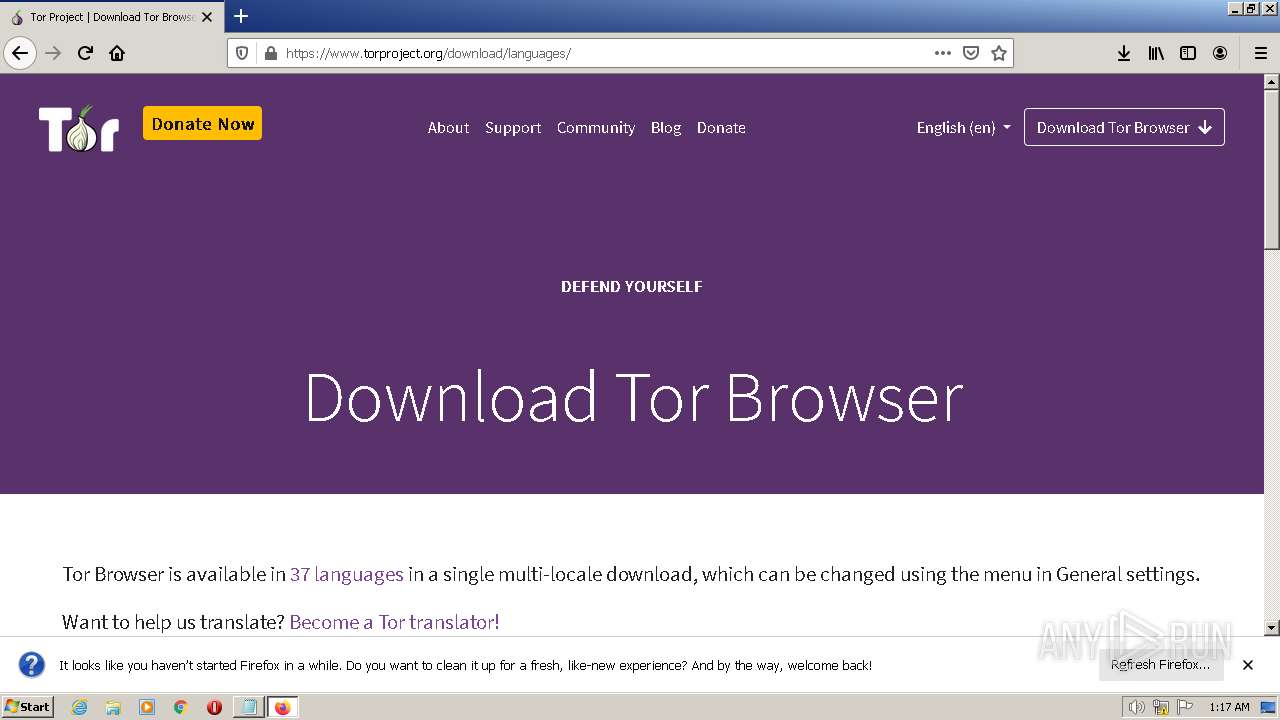1280x720 pixels.
Task: Open Windows Explorer folder on taskbar
Action: [x=113, y=707]
